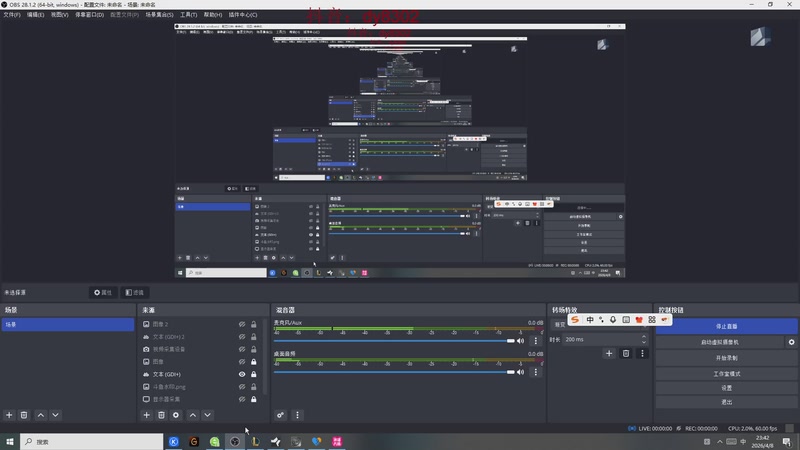Move scene up with arrow icon
The width and height of the screenshot is (800, 450).
coord(41,415)
